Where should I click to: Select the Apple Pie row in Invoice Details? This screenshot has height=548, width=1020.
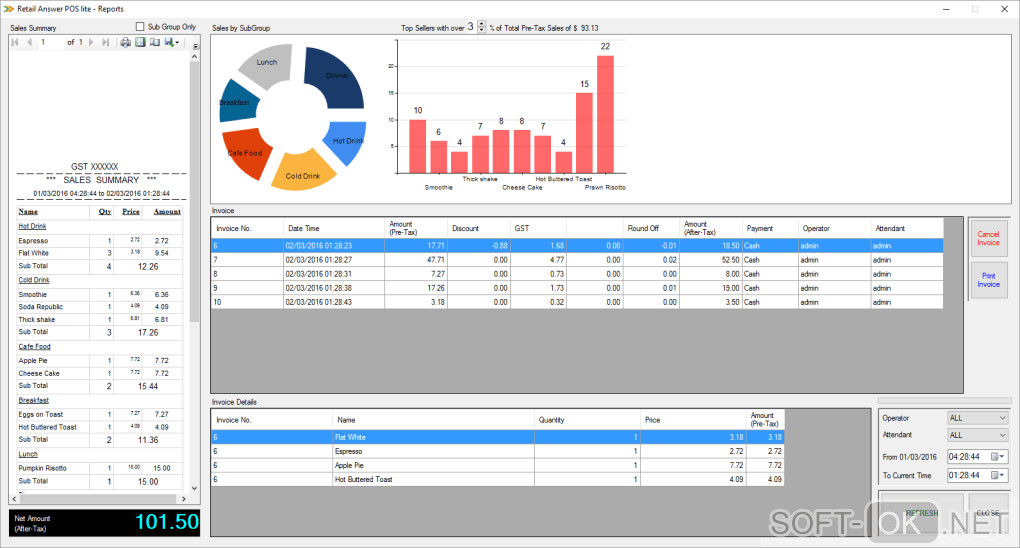(x=498, y=465)
